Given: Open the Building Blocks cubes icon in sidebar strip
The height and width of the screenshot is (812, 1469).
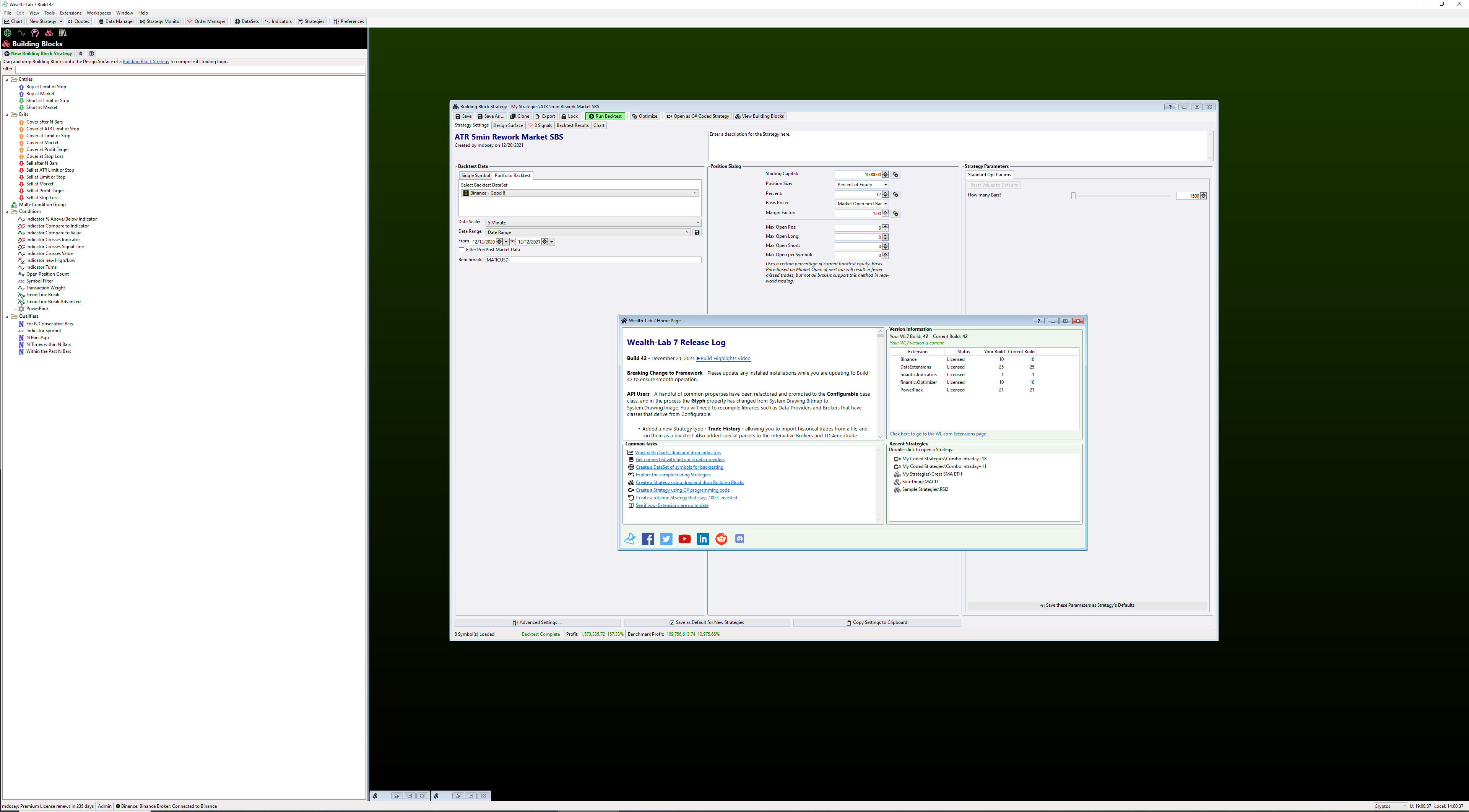Looking at the screenshot, I should 49,33.
